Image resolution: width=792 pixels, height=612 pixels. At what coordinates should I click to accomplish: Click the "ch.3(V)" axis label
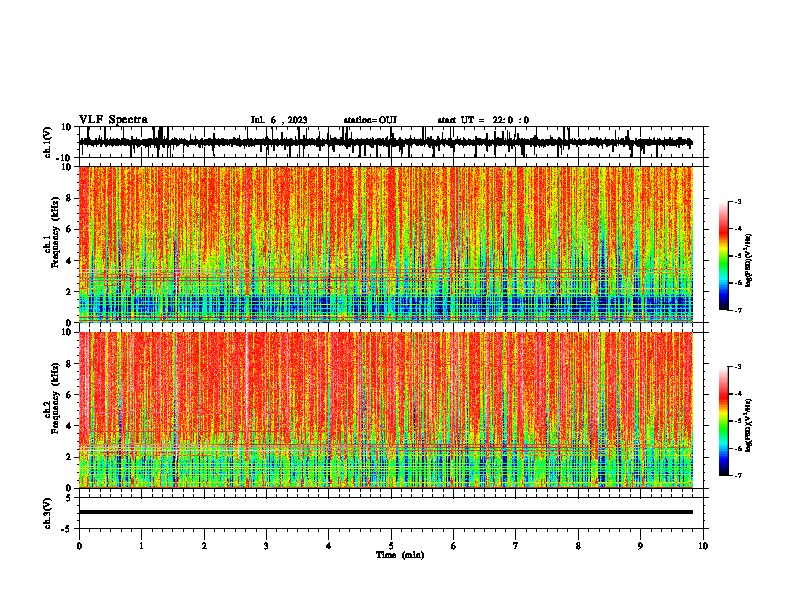[x=47, y=514]
